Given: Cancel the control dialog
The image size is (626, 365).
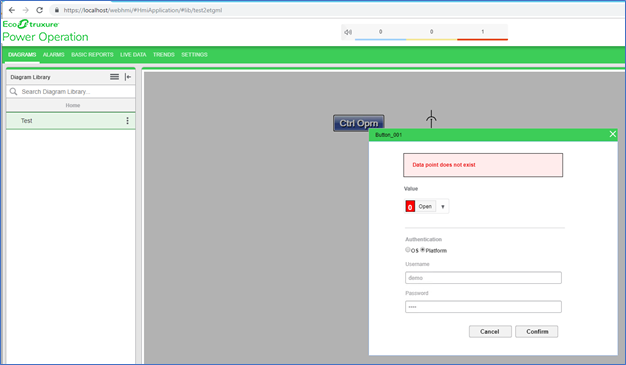Looking at the screenshot, I should pyautogui.click(x=490, y=331).
